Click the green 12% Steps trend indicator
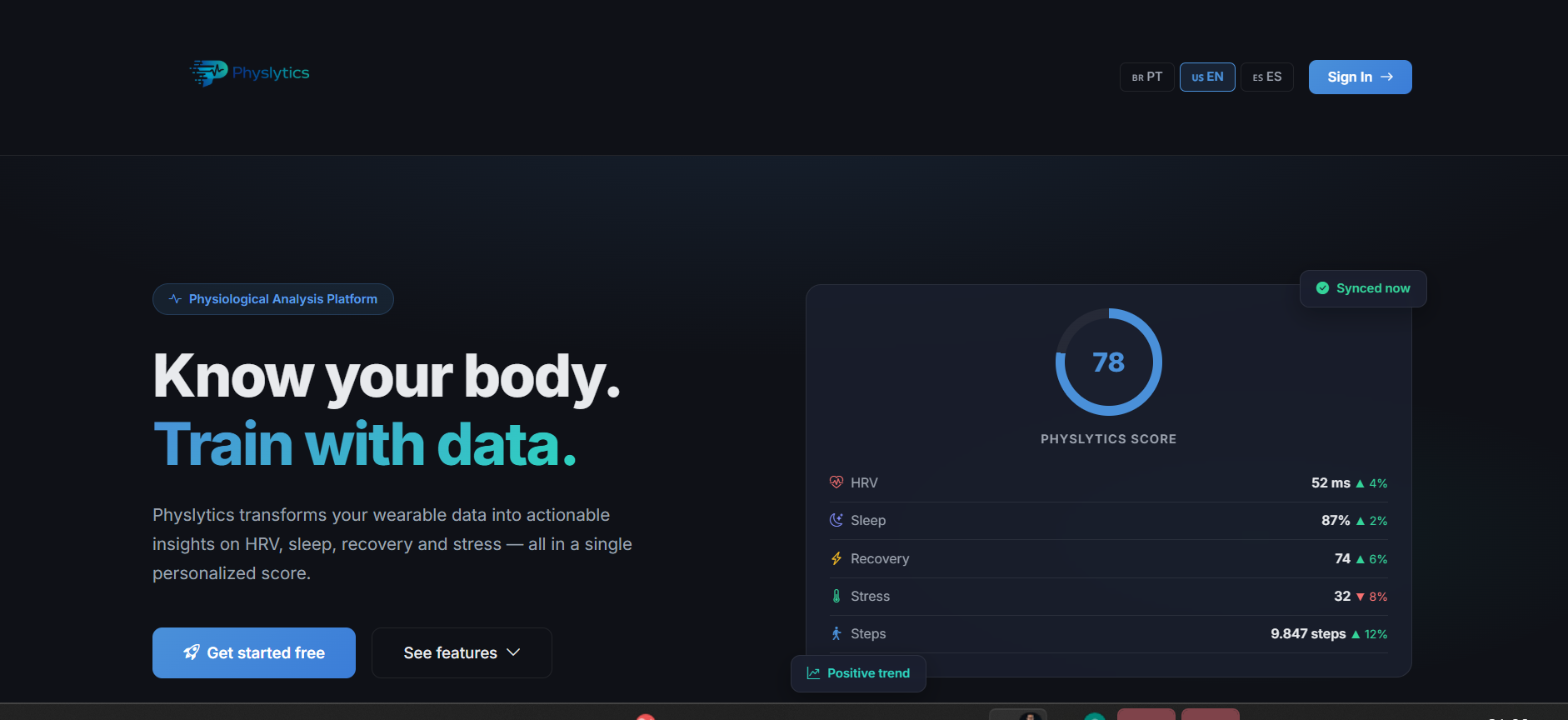This screenshot has height=720, width=1568. pos(1369,634)
